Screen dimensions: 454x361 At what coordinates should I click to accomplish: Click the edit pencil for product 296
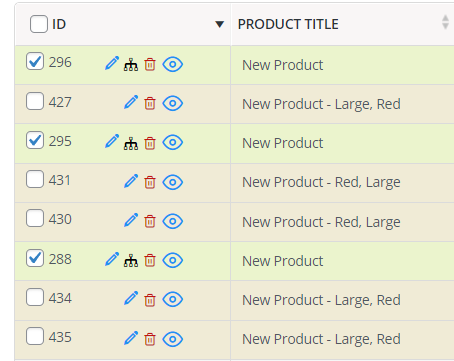pyautogui.click(x=112, y=63)
